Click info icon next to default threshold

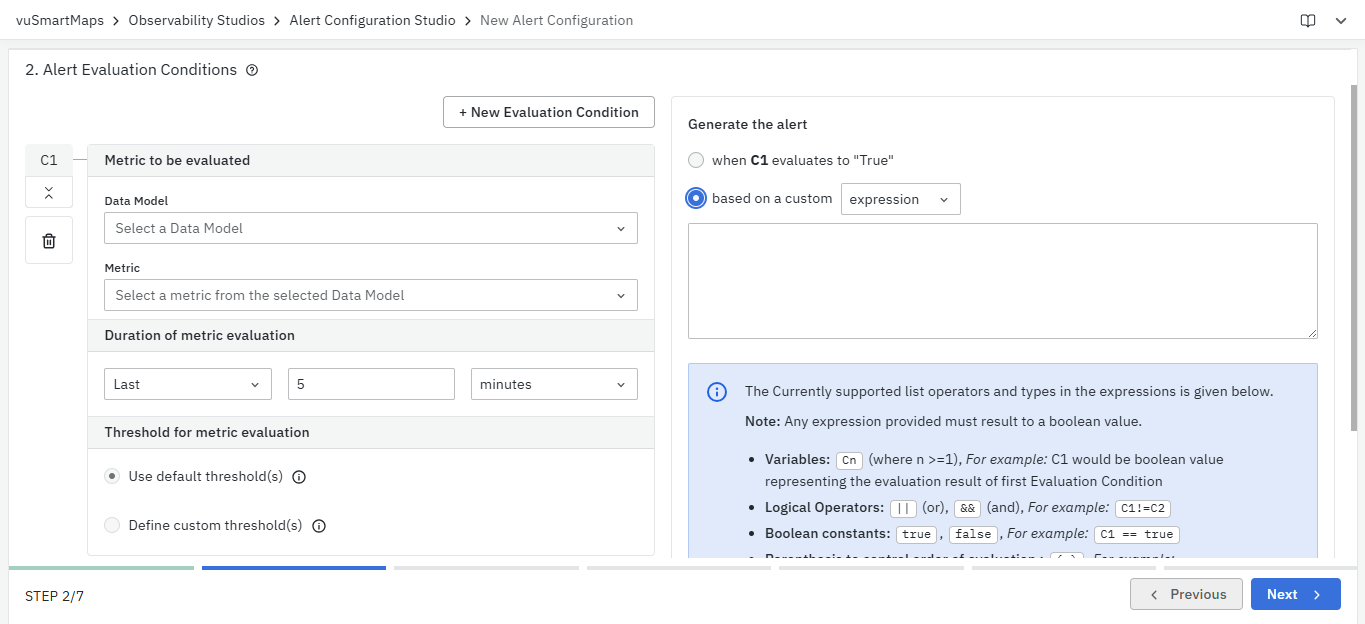299,477
